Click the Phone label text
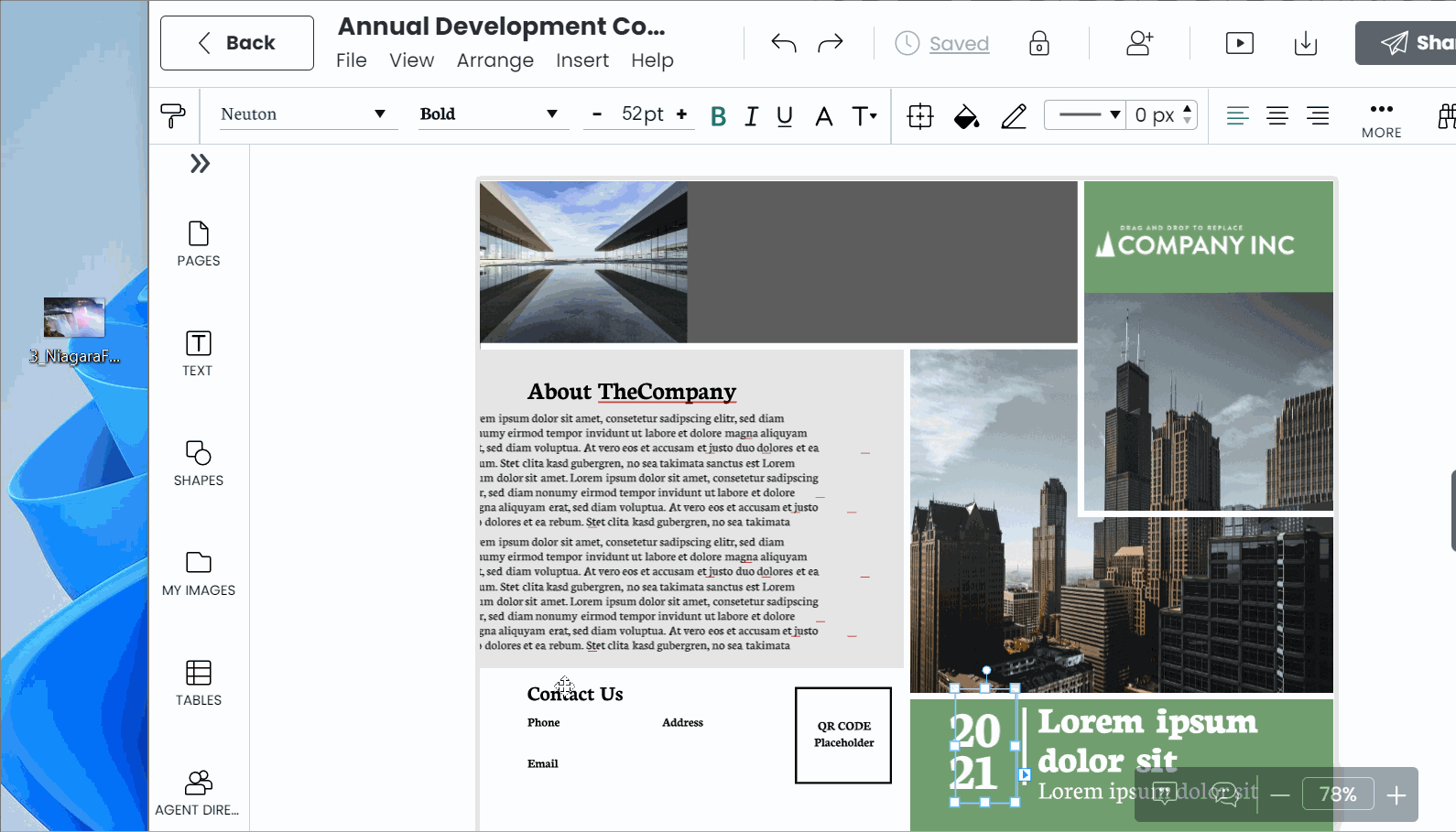Image resolution: width=1456 pixels, height=832 pixels. [543, 722]
